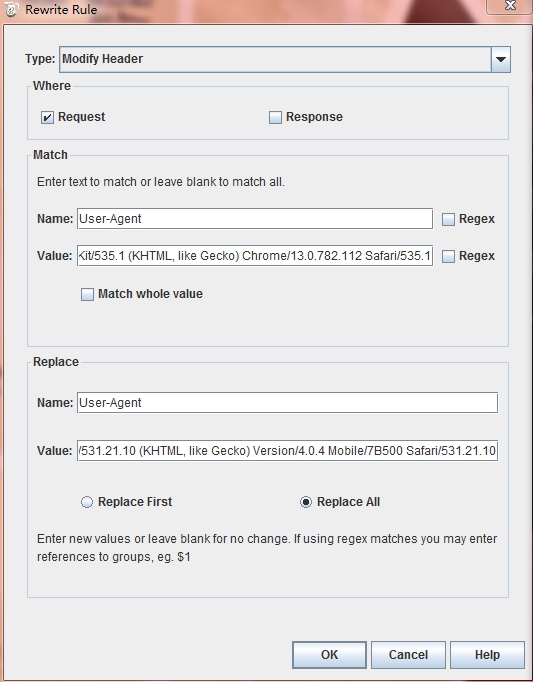Image resolution: width=533 pixels, height=682 pixels.
Task: Click the Match Value field with Chrome string
Action: [x=255, y=255]
